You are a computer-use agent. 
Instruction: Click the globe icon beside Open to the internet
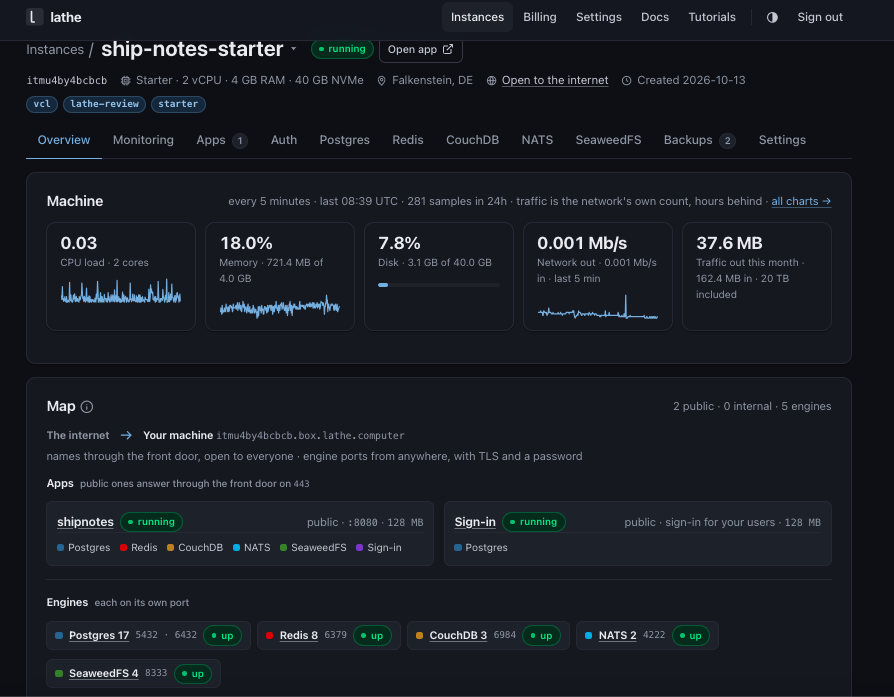[x=491, y=80]
